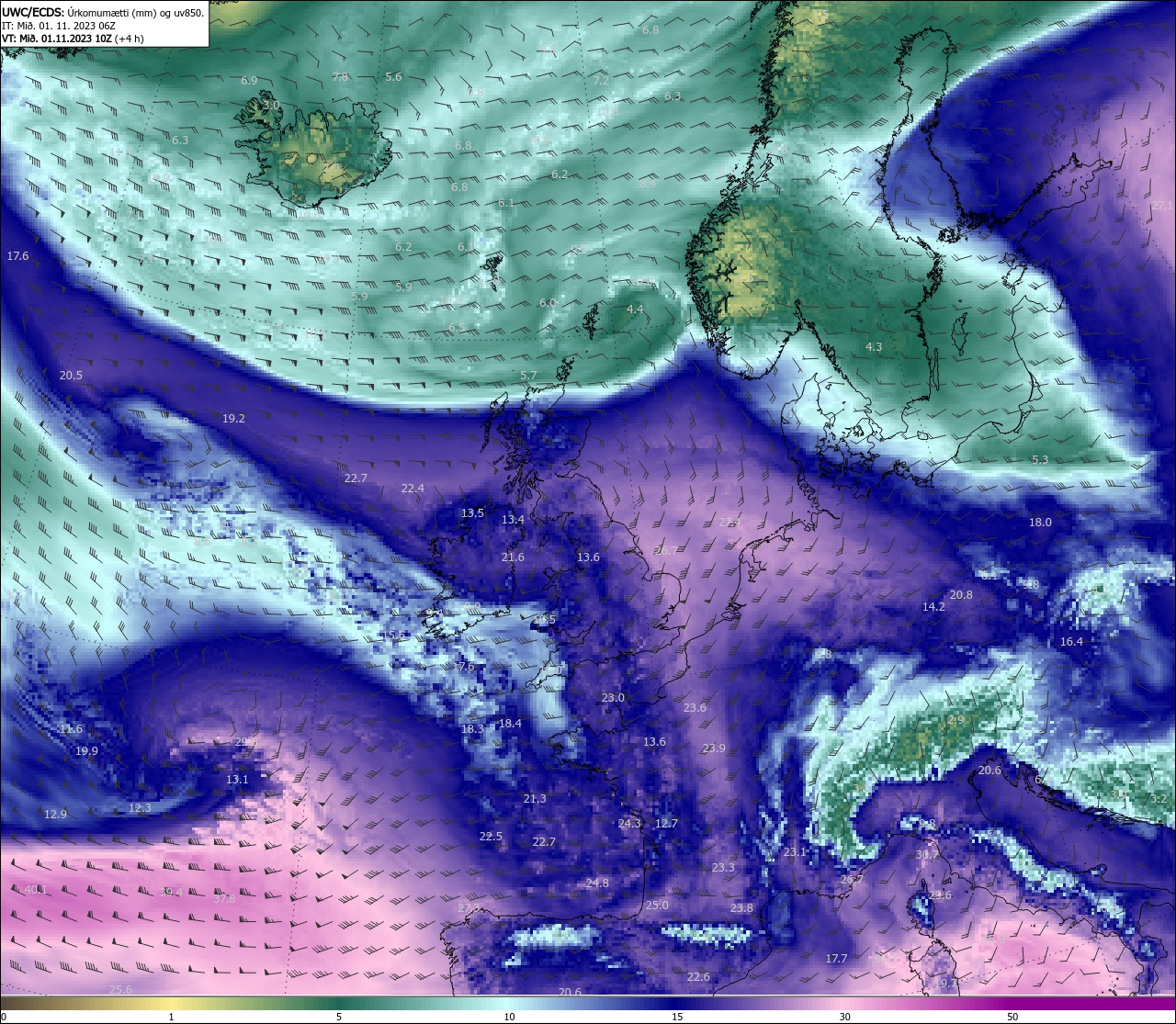The height and width of the screenshot is (1024, 1176).
Task: Pick the 18.3 value label
Action: click(472, 729)
